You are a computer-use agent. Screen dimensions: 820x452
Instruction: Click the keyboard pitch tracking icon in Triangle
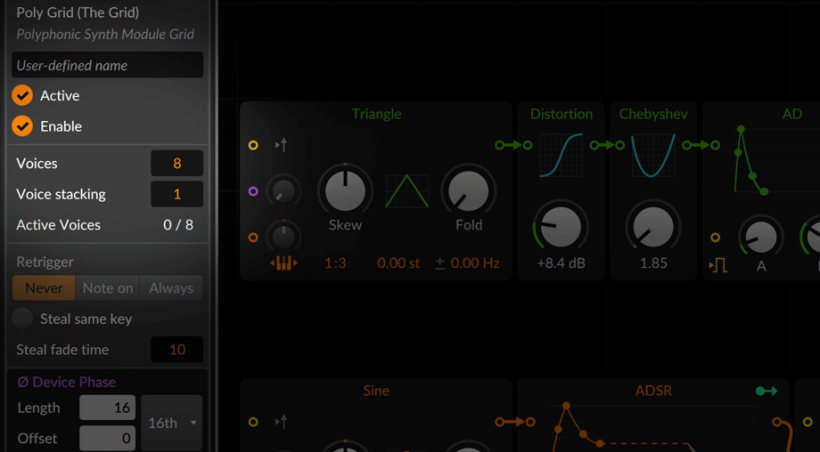pos(283,263)
